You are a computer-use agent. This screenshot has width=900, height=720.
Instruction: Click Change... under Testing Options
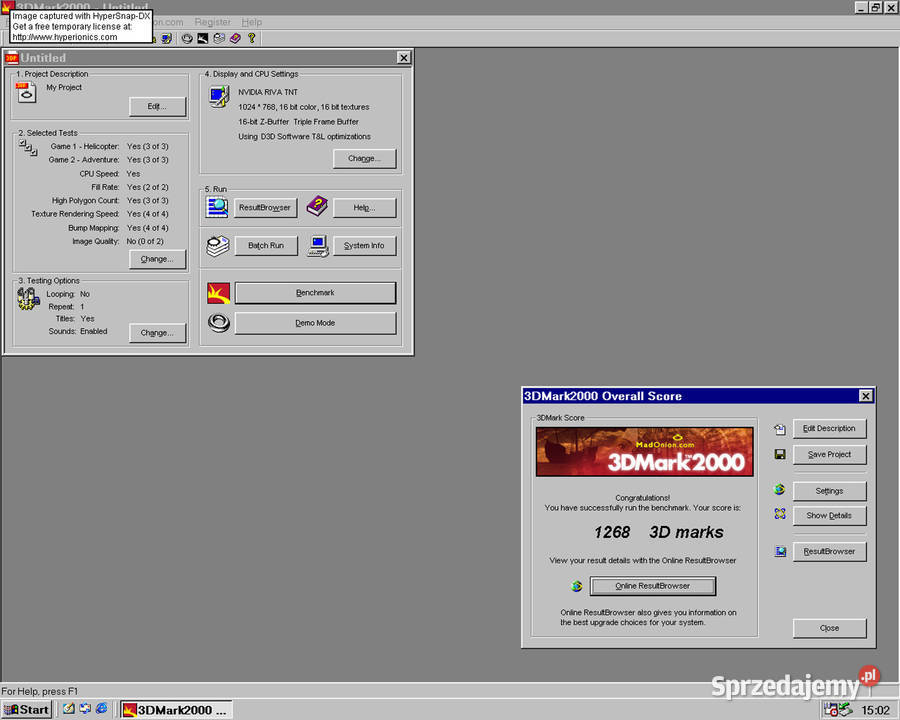tap(157, 332)
